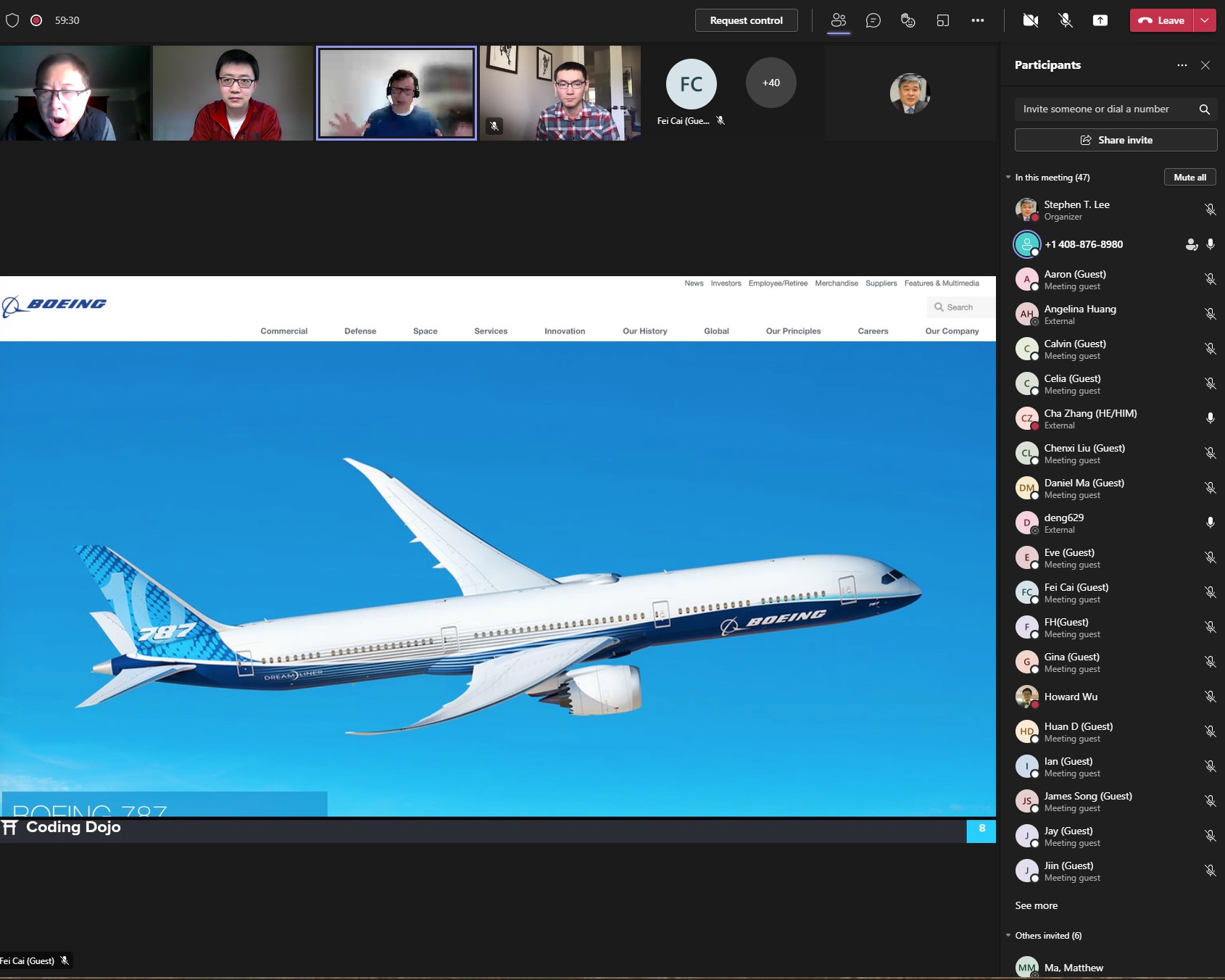Collapse the Others invited (6) section
Screen dimensions: 1225x980
[x=1008, y=936]
